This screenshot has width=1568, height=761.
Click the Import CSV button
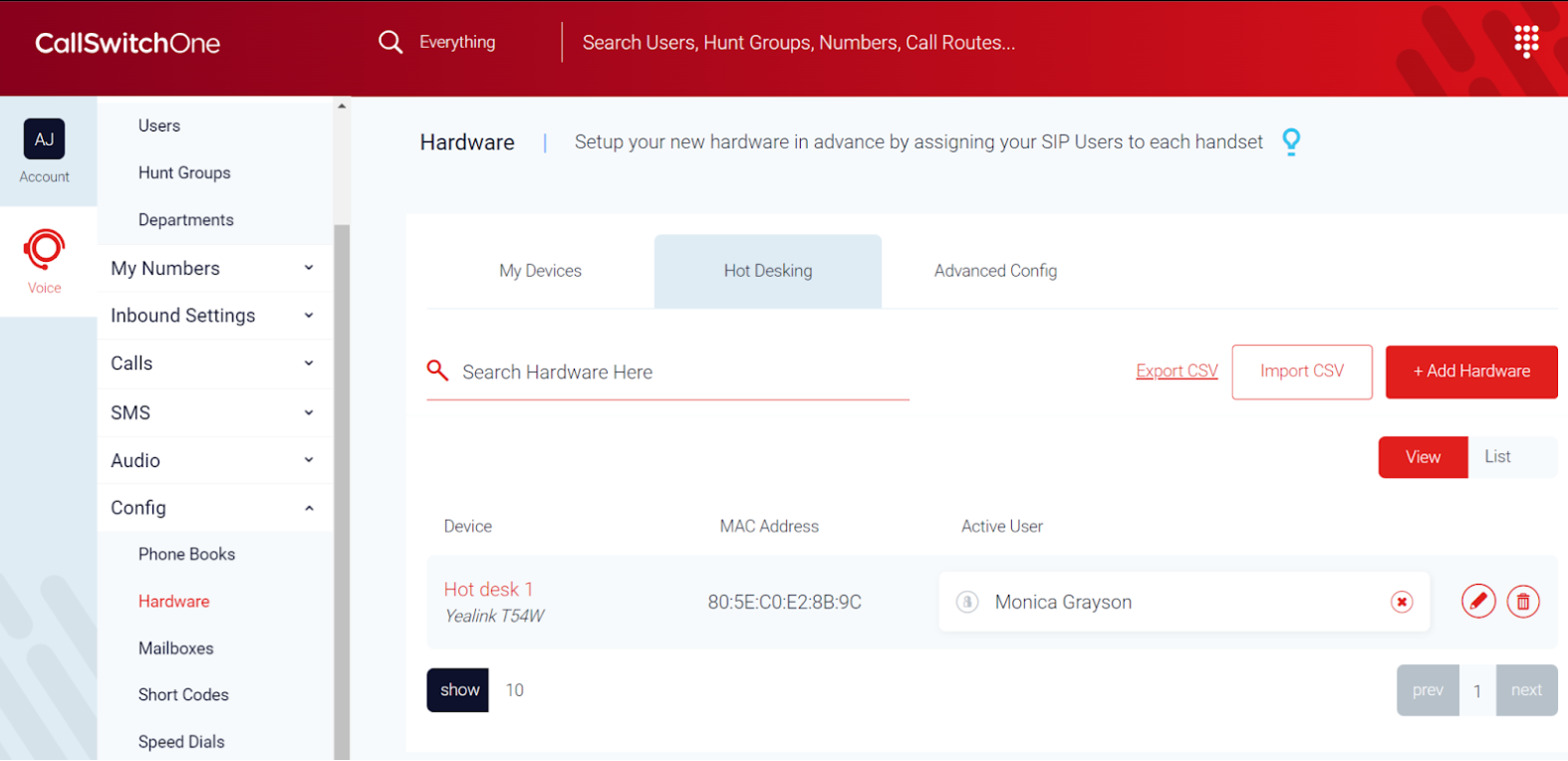coord(1302,372)
